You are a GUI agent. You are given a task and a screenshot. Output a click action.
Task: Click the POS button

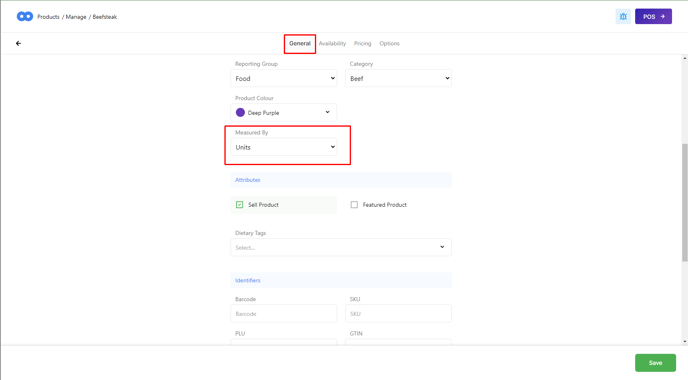[653, 17]
